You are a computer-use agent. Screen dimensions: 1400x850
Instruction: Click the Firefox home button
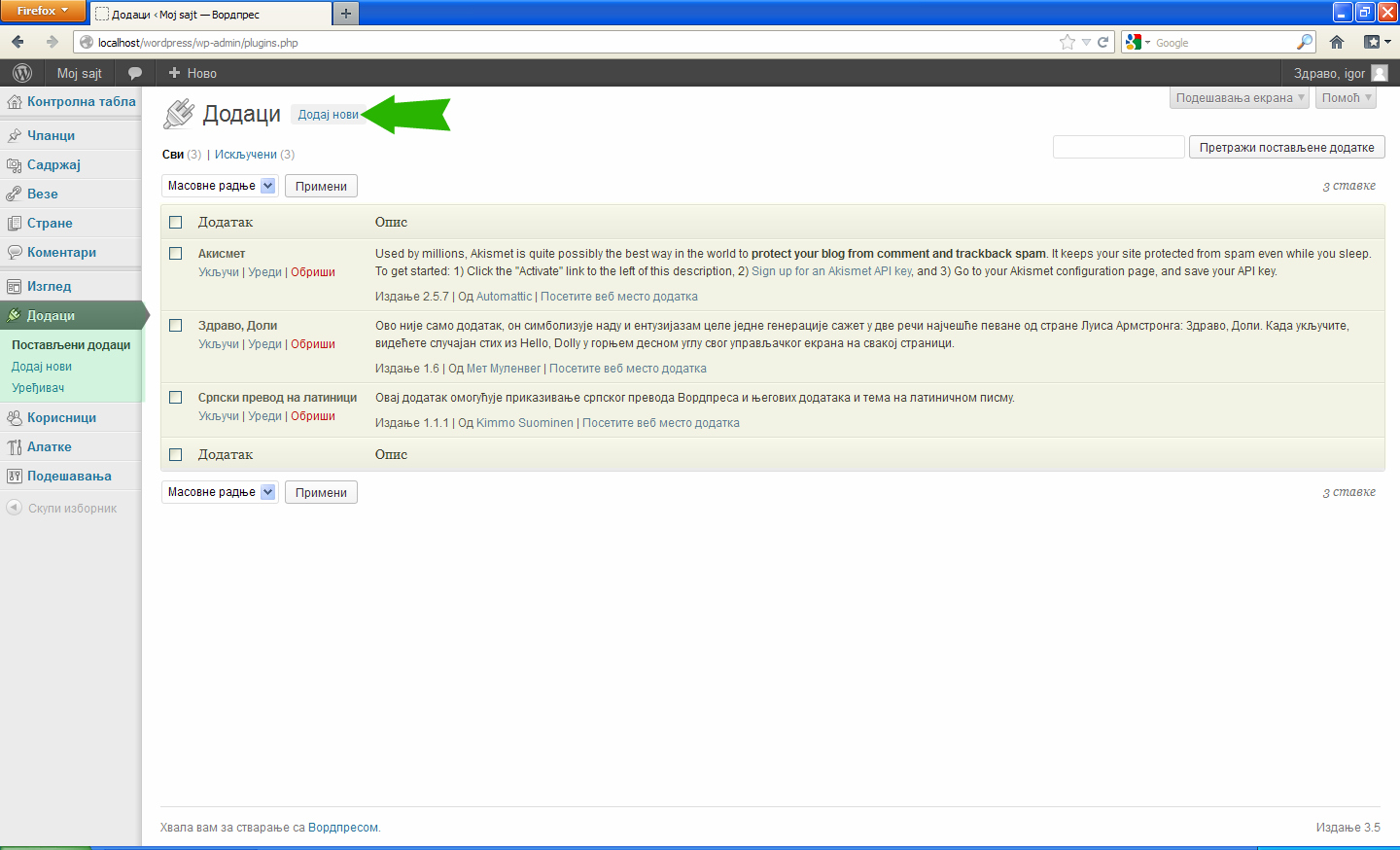(x=1337, y=42)
